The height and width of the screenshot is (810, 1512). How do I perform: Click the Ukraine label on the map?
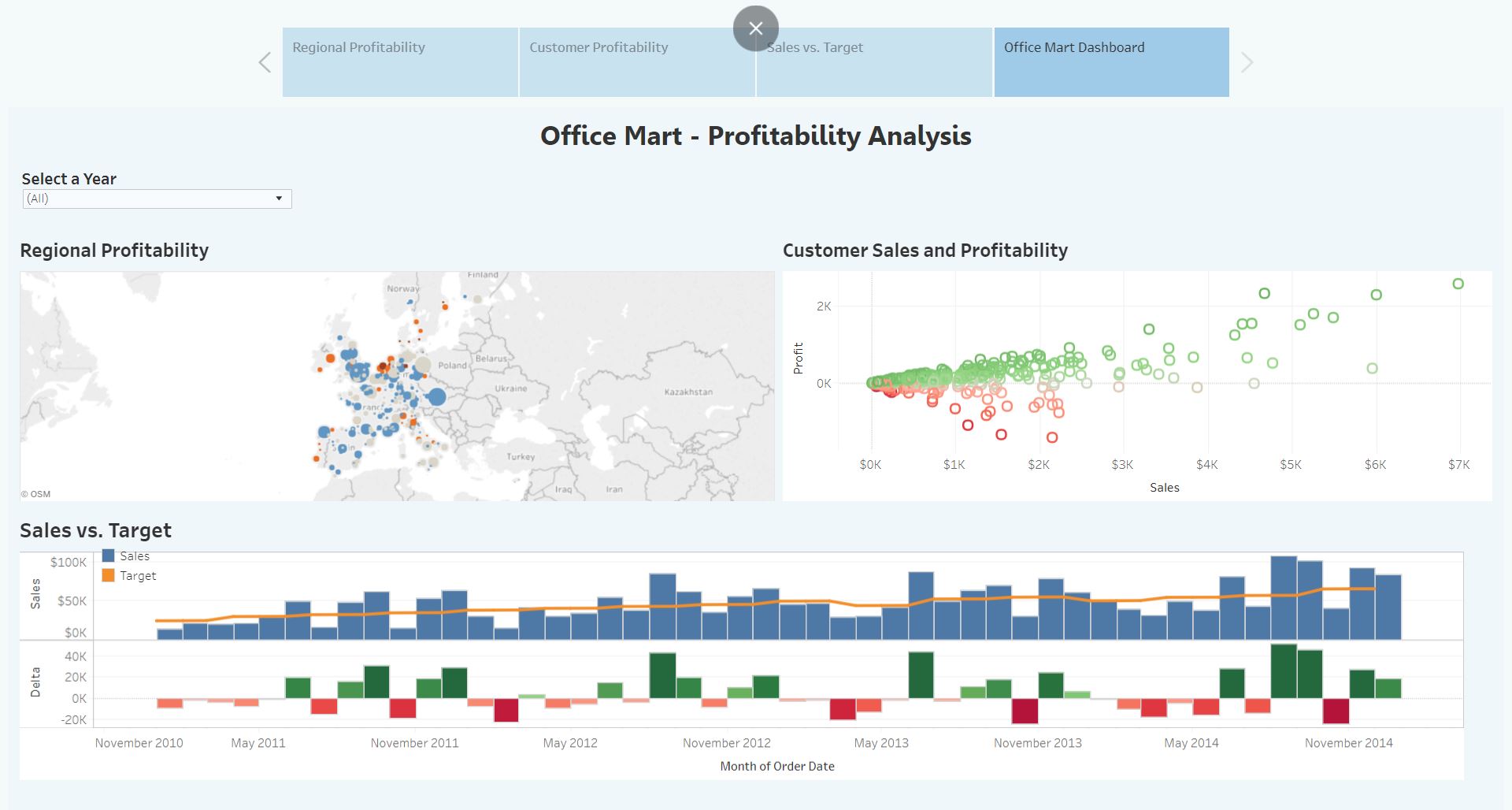(x=511, y=388)
